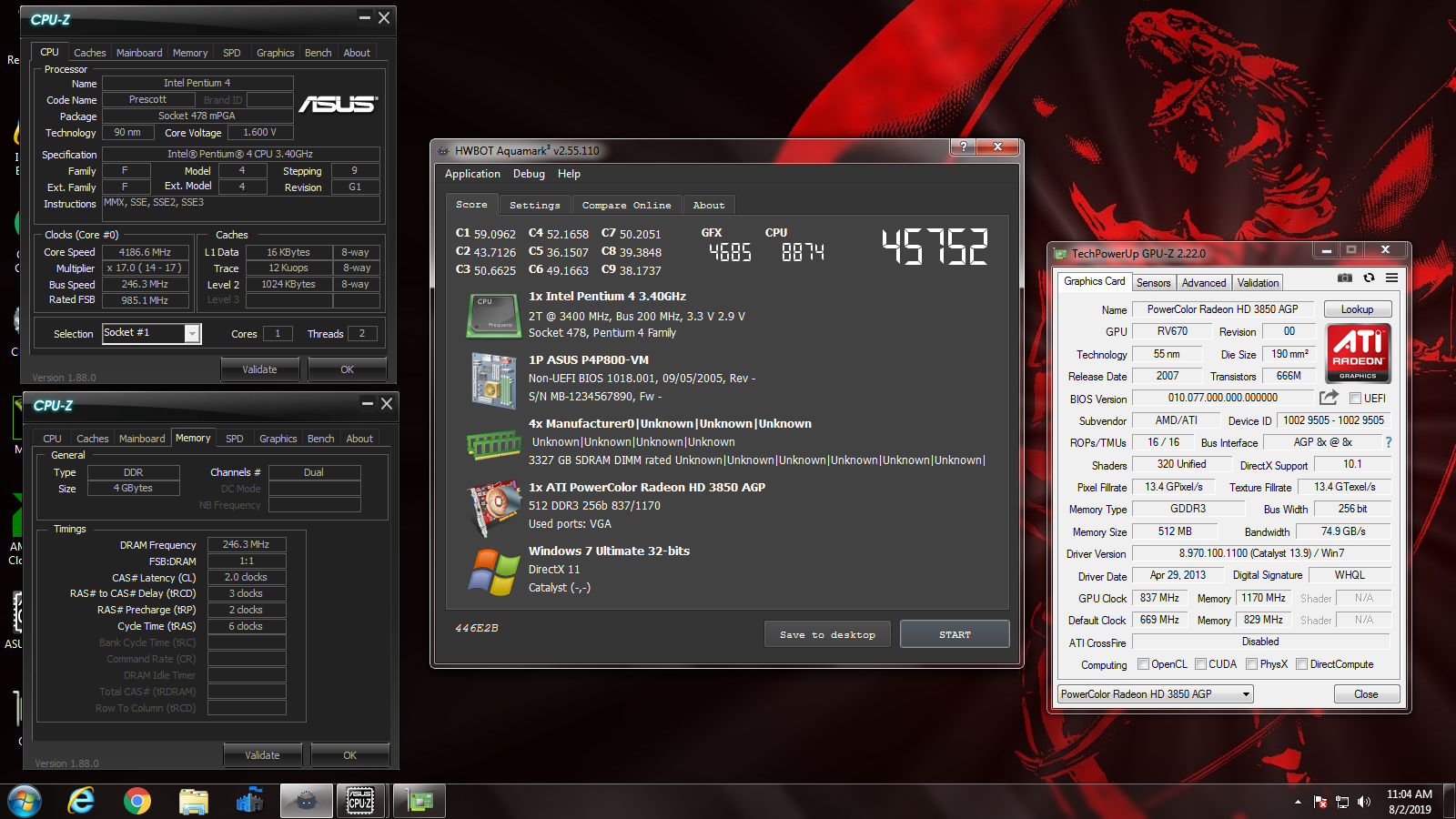Toggle the CUDA checkbox
Viewport: 1456px width, 819px height.
[x=1200, y=664]
